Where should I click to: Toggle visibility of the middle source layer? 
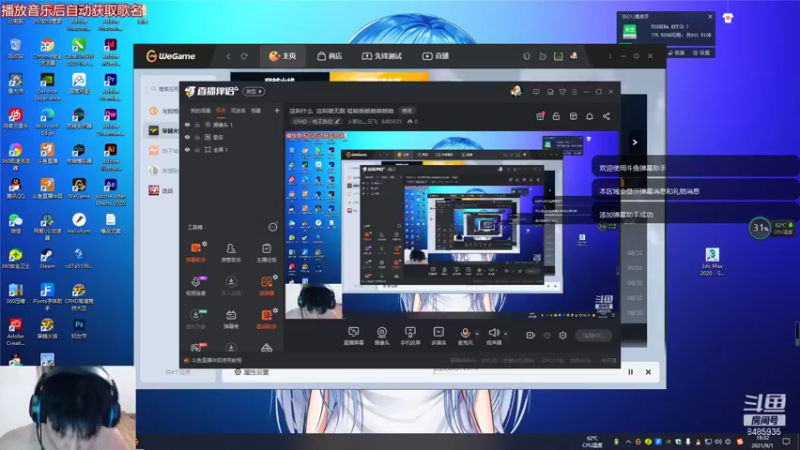[x=187, y=137]
